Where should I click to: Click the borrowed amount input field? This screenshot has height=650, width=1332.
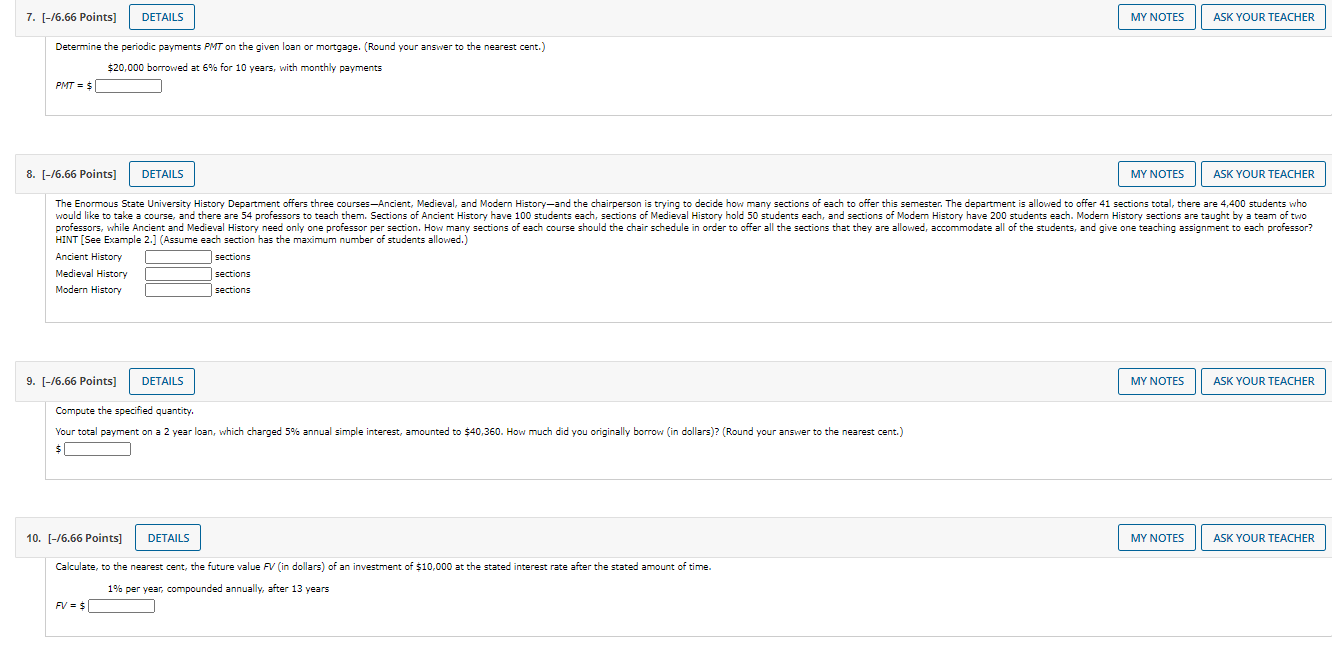coord(98,449)
